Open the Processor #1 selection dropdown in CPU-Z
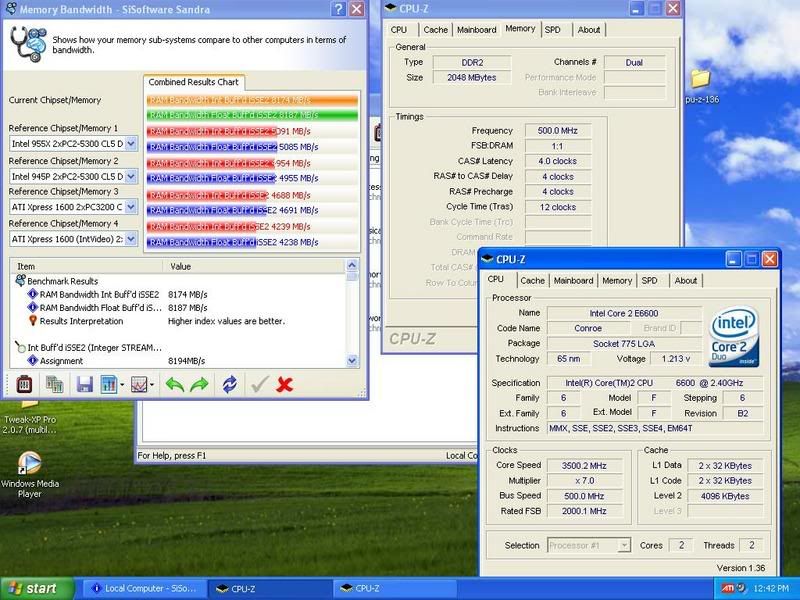Image resolution: width=800 pixels, height=600 pixels. click(624, 545)
